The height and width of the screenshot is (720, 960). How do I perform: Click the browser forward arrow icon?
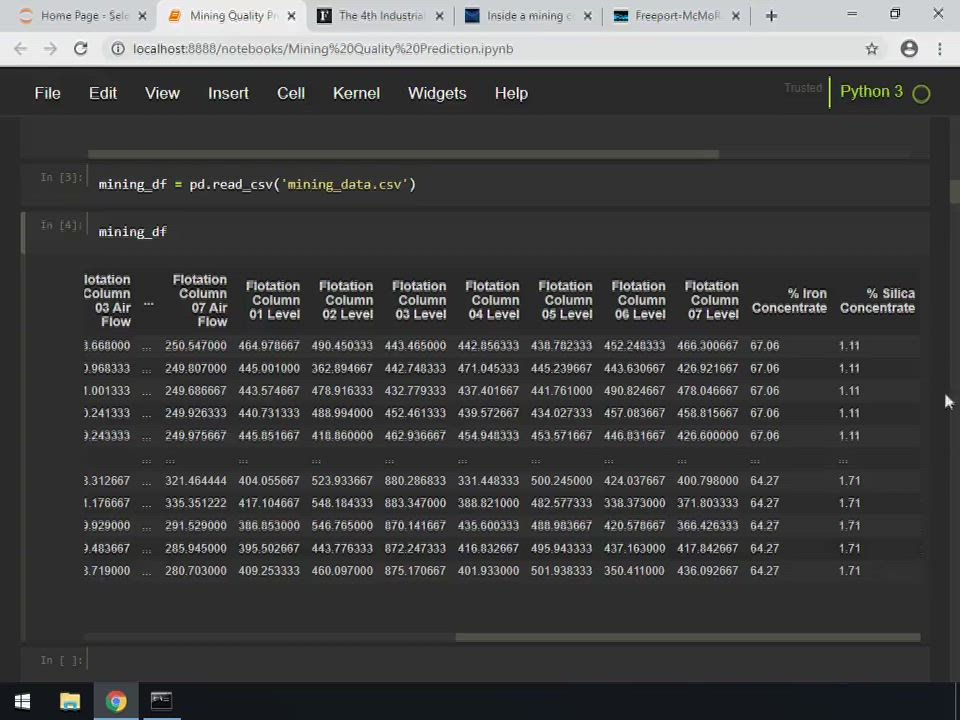click(x=50, y=49)
